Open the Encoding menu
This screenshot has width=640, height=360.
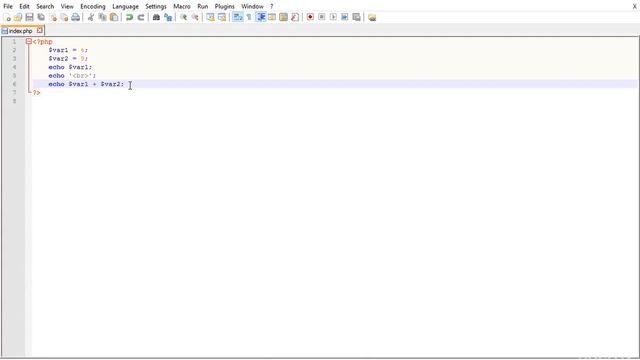93,6
